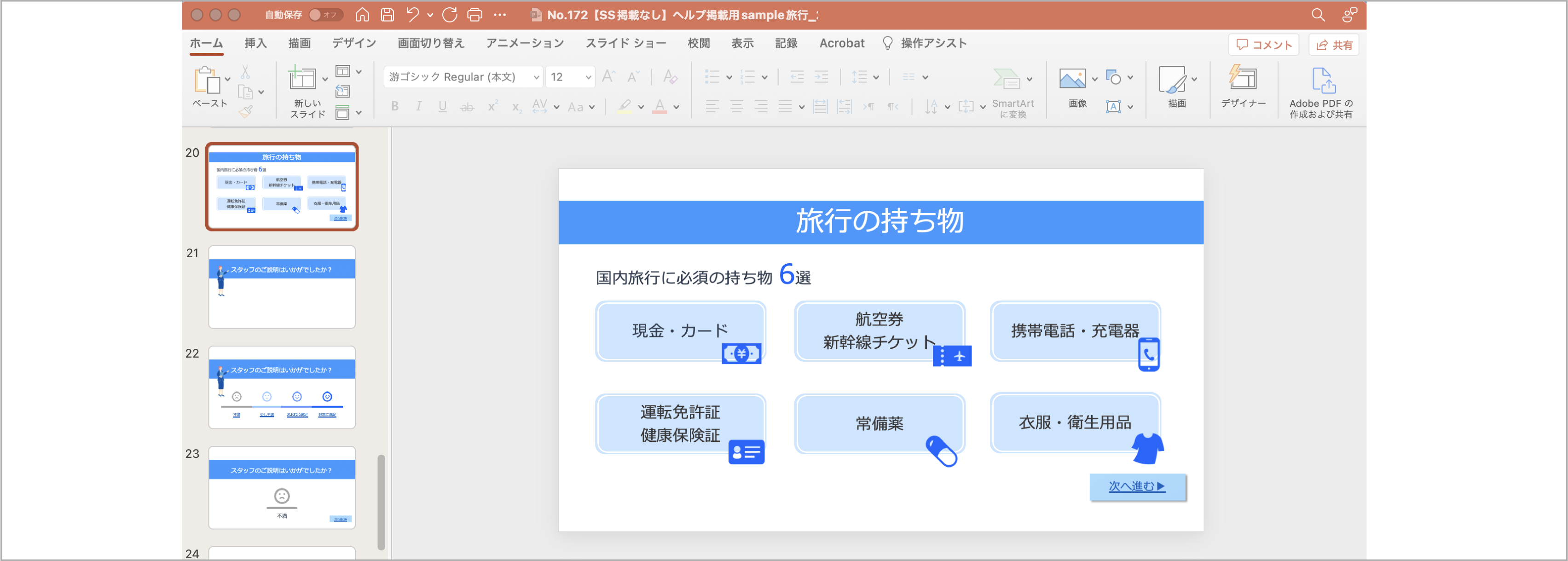Click the New Slide (新しいスライド) icon

[302, 78]
